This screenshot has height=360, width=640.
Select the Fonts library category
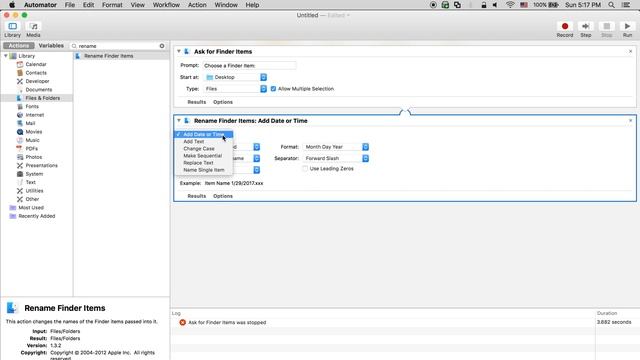point(32,107)
